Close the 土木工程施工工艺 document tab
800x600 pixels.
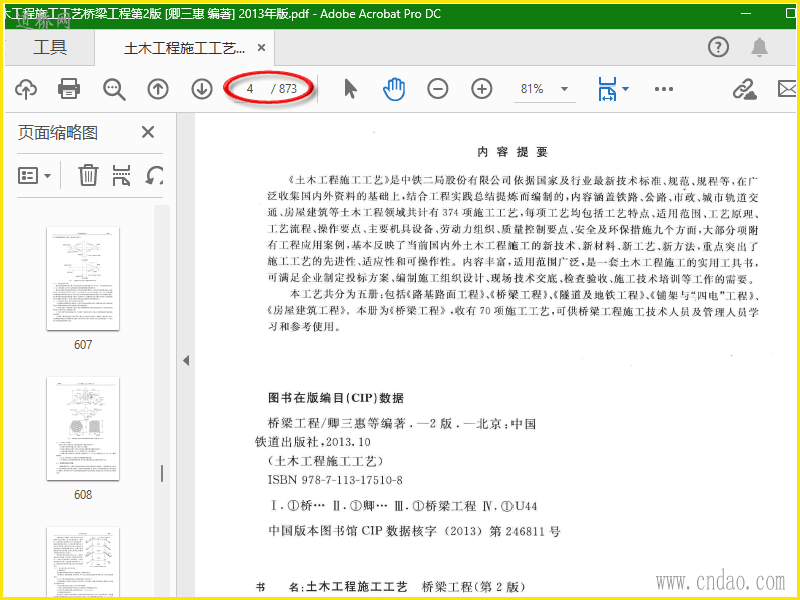(x=261, y=47)
